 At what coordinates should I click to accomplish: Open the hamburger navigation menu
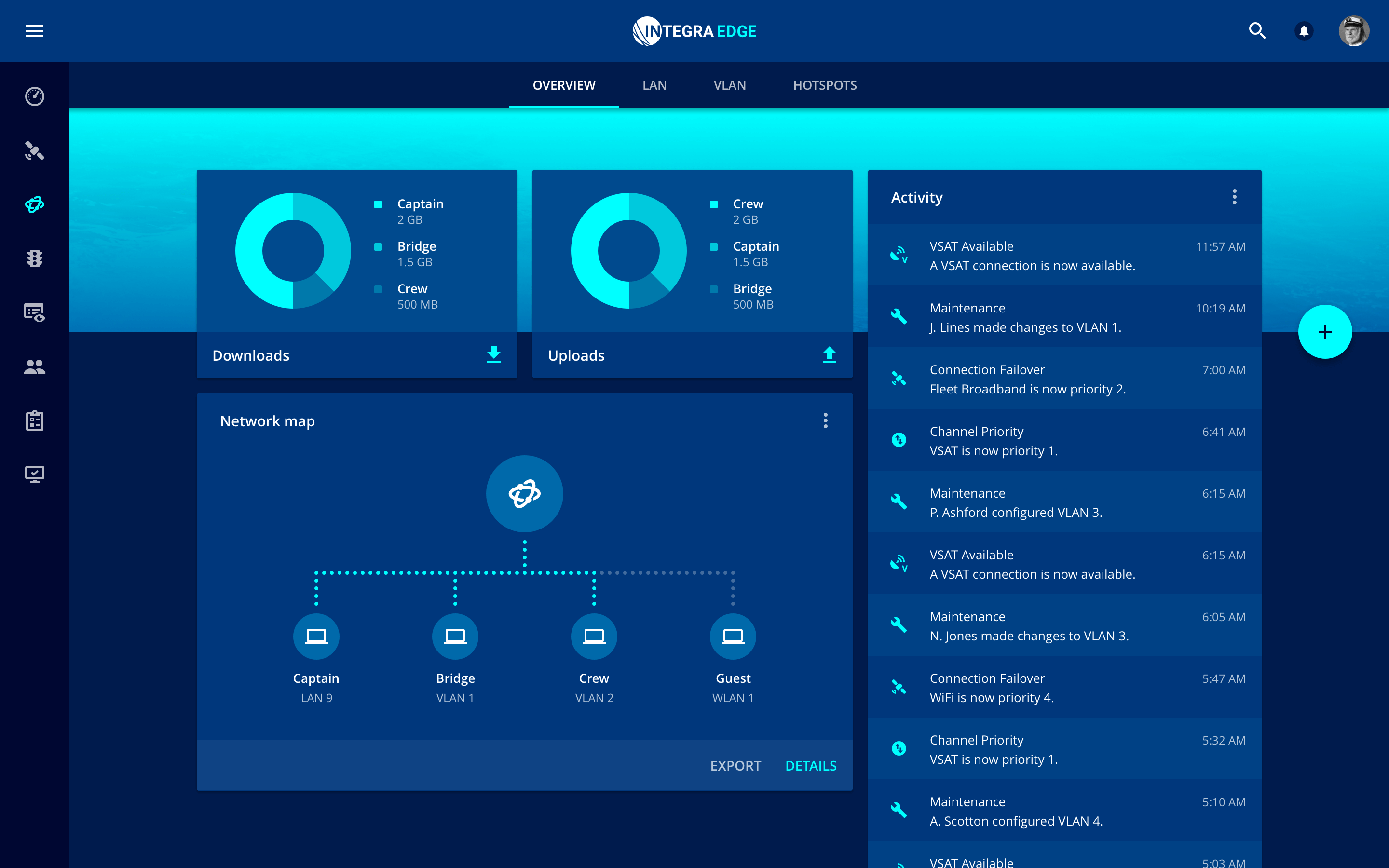(34, 31)
